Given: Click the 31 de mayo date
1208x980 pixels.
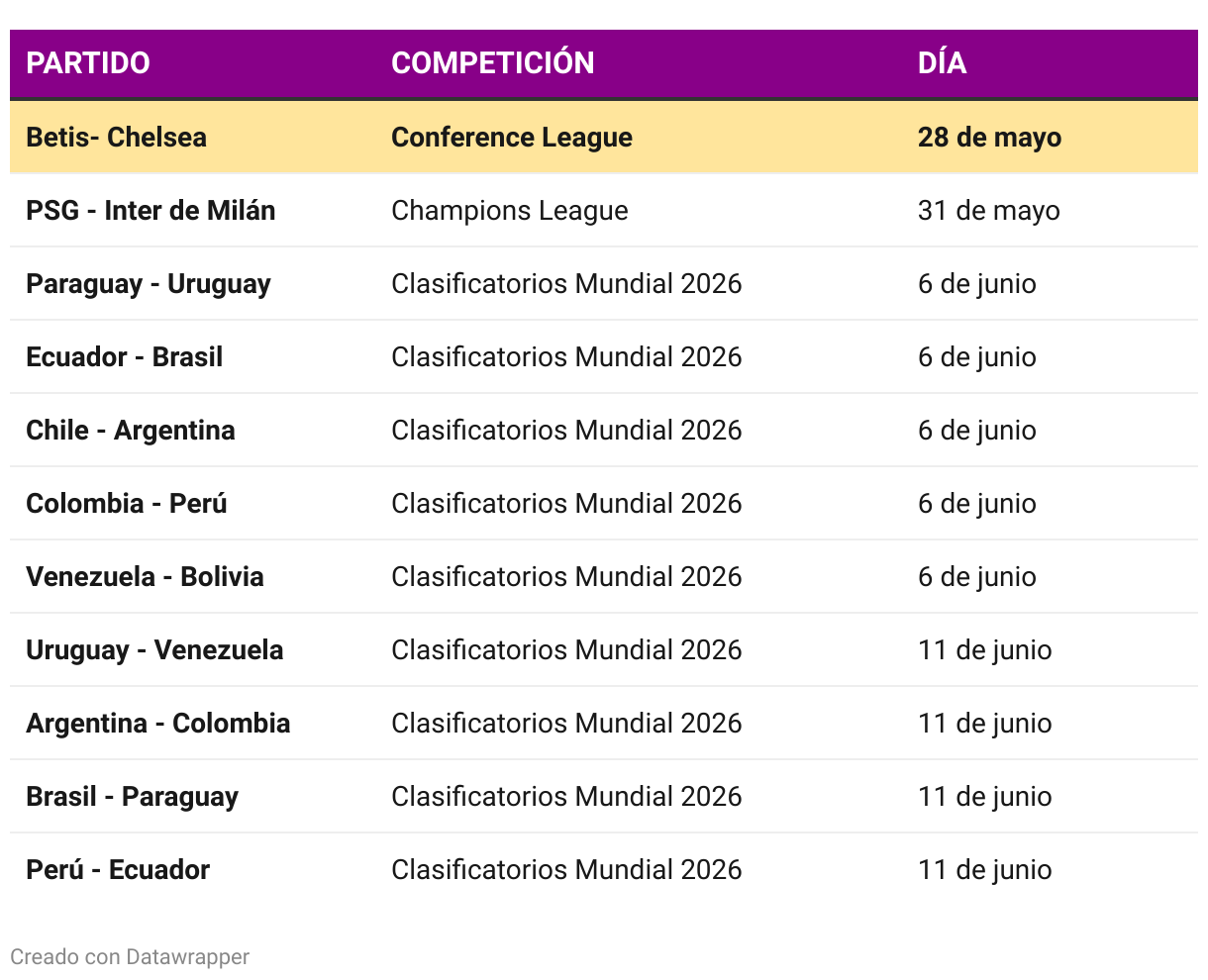Looking at the screenshot, I should click(988, 211).
